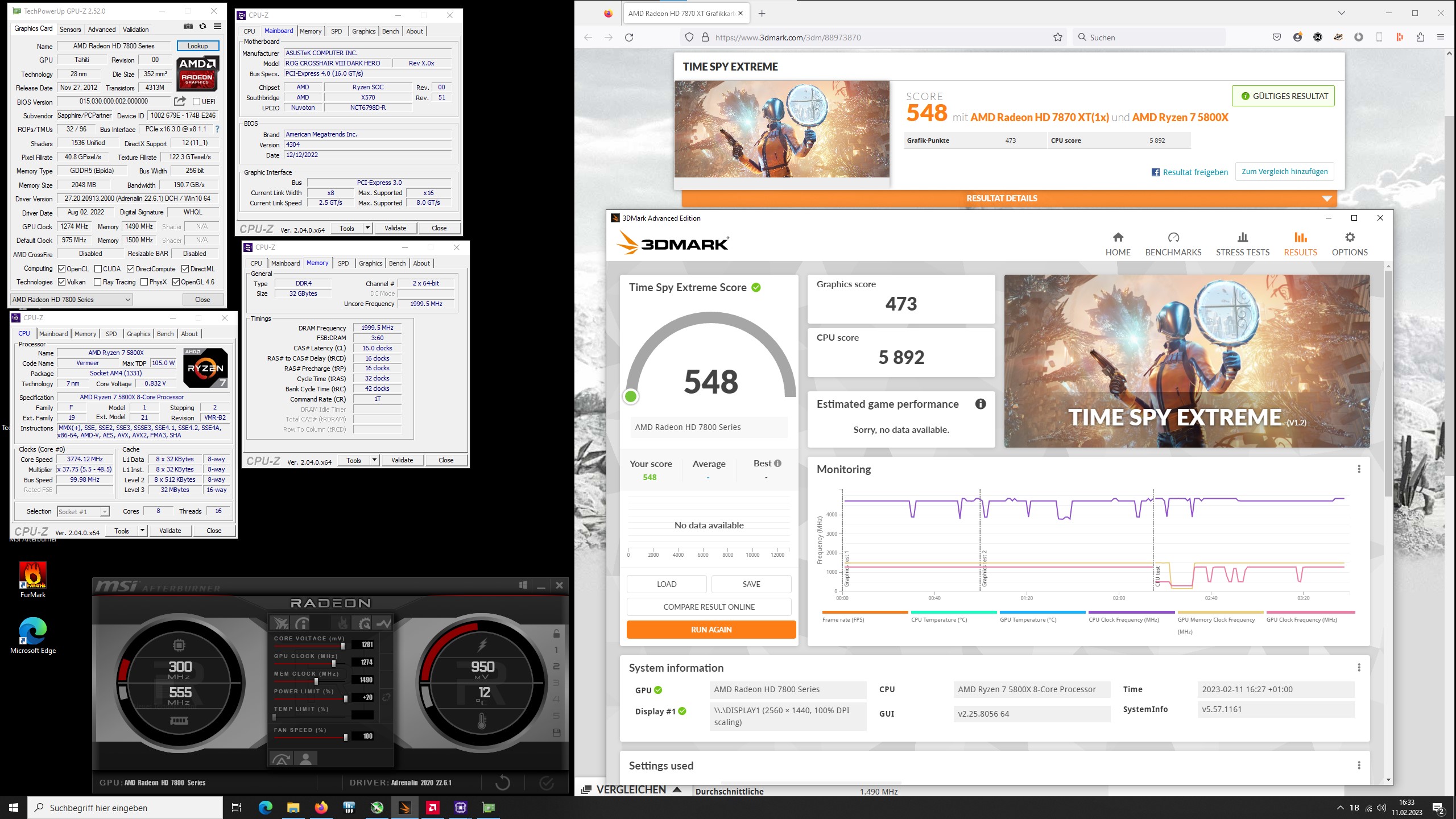Click Afterburner profile lock icon

pos(556,634)
